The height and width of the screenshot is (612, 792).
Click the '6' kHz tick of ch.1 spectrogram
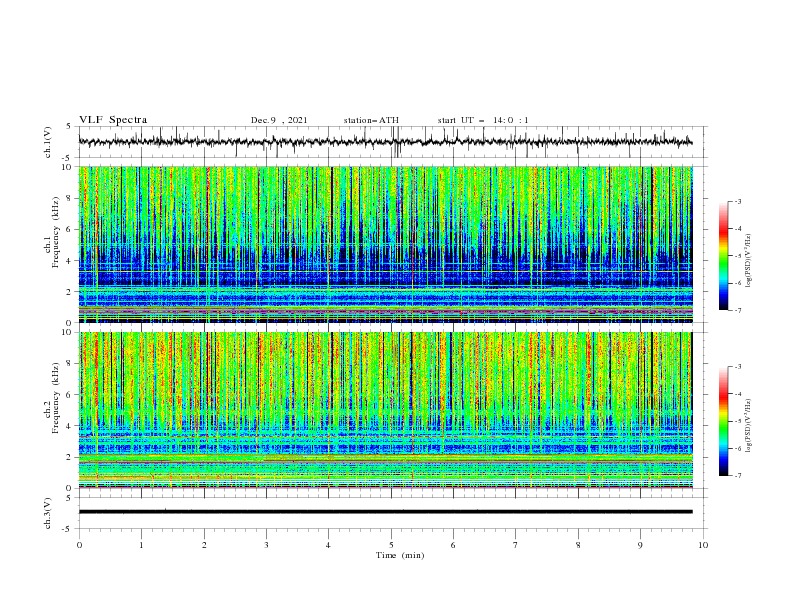pos(70,229)
